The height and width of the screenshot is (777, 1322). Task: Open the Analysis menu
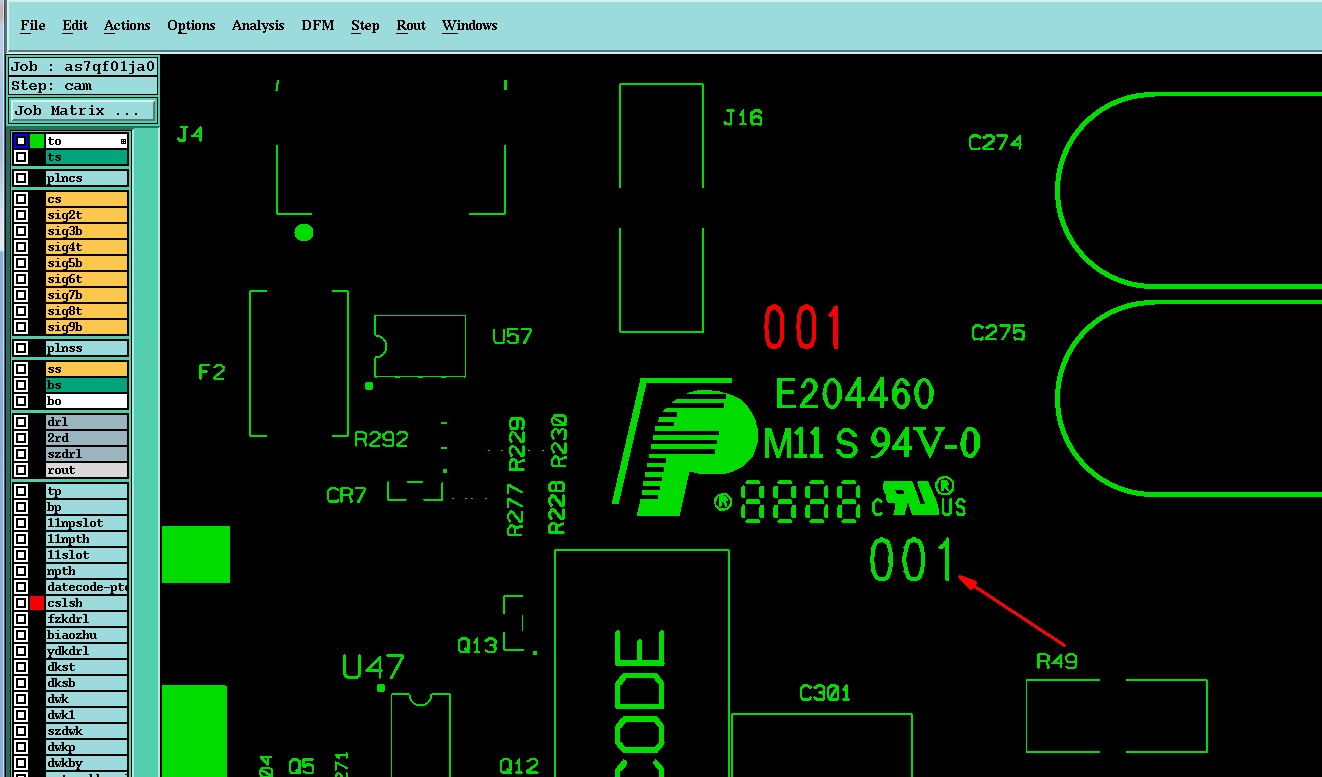click(x=258, y=25)
